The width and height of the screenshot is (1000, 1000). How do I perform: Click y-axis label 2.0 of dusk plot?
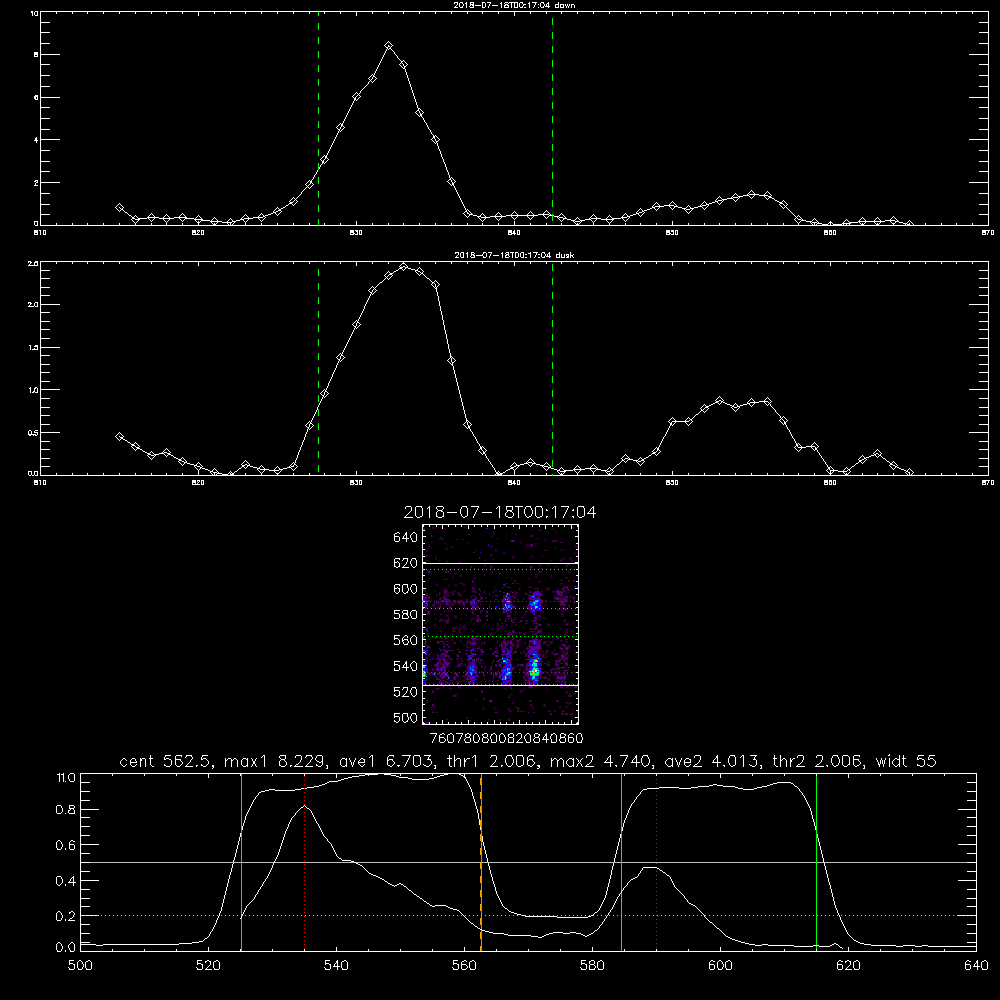(x=34, y=305)
